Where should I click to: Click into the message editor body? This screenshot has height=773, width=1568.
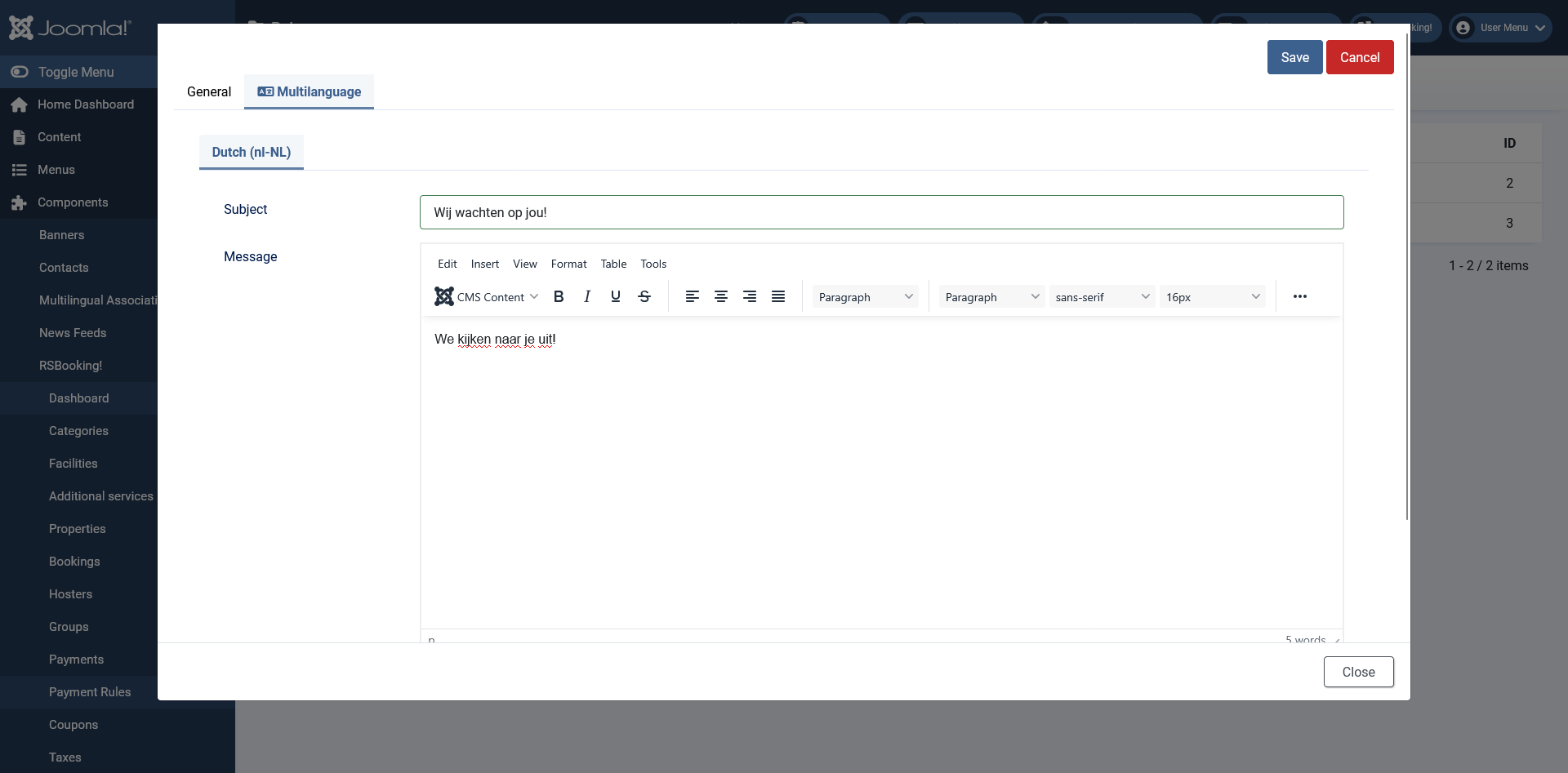click(881, 473)
